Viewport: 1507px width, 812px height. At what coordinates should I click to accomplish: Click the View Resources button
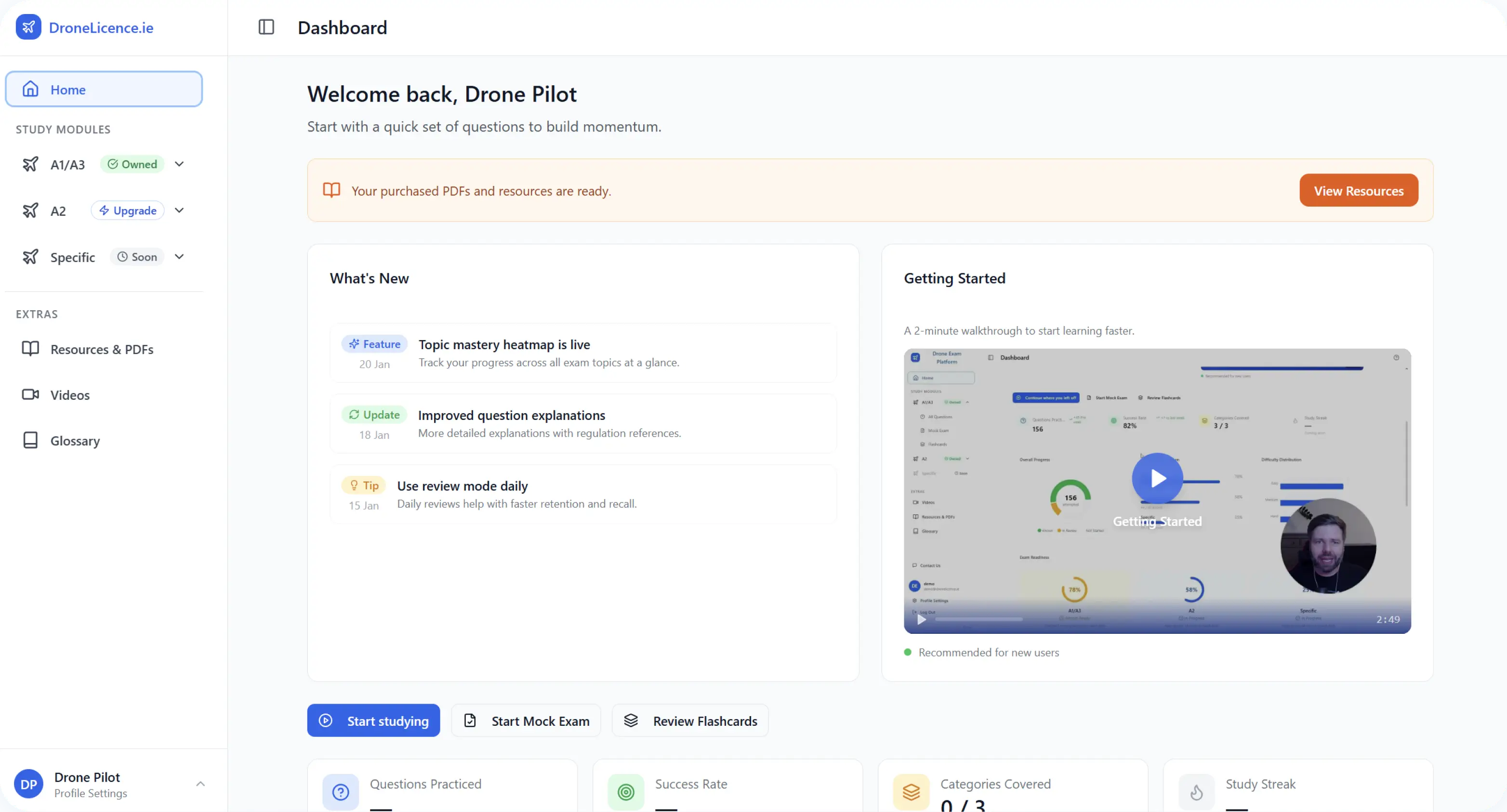[x=1359, y=191]
